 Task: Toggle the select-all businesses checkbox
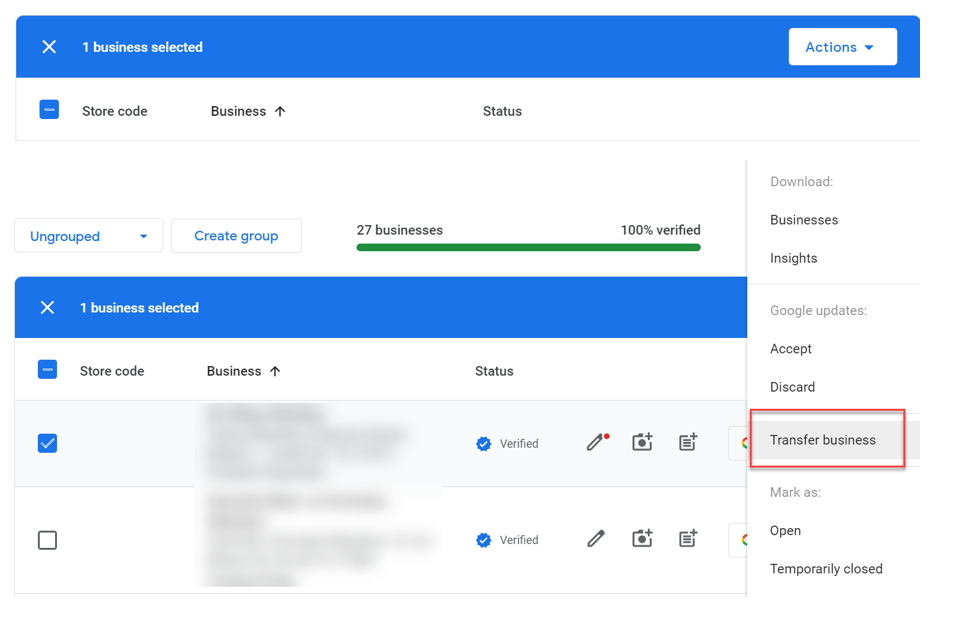point(47,369)
